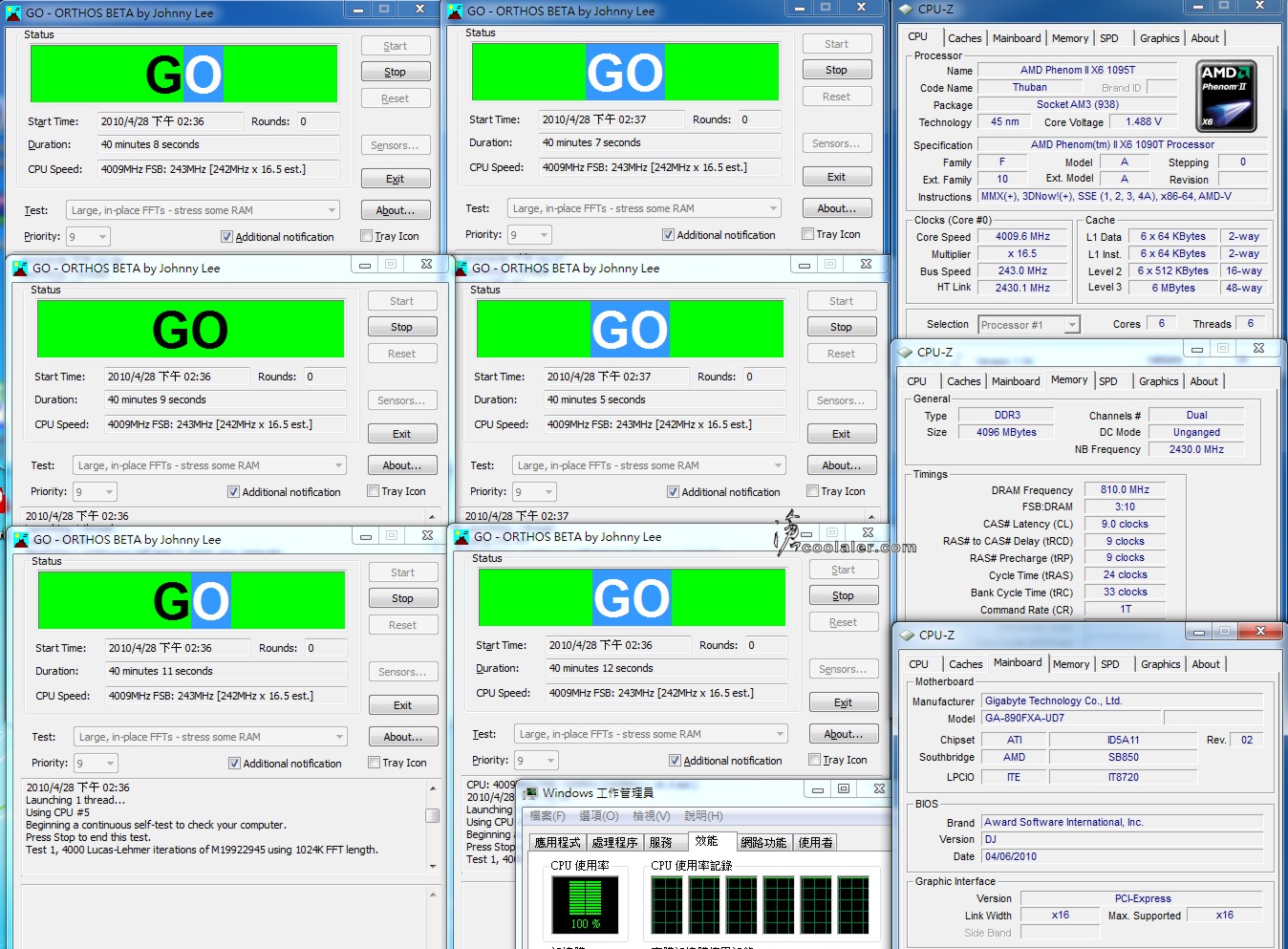Screen dimensions: 1288x949
Task: Open Priority dropdown in 40 minutes 5 seconds window
Action: pyautogui.click(x=534, y=491)
